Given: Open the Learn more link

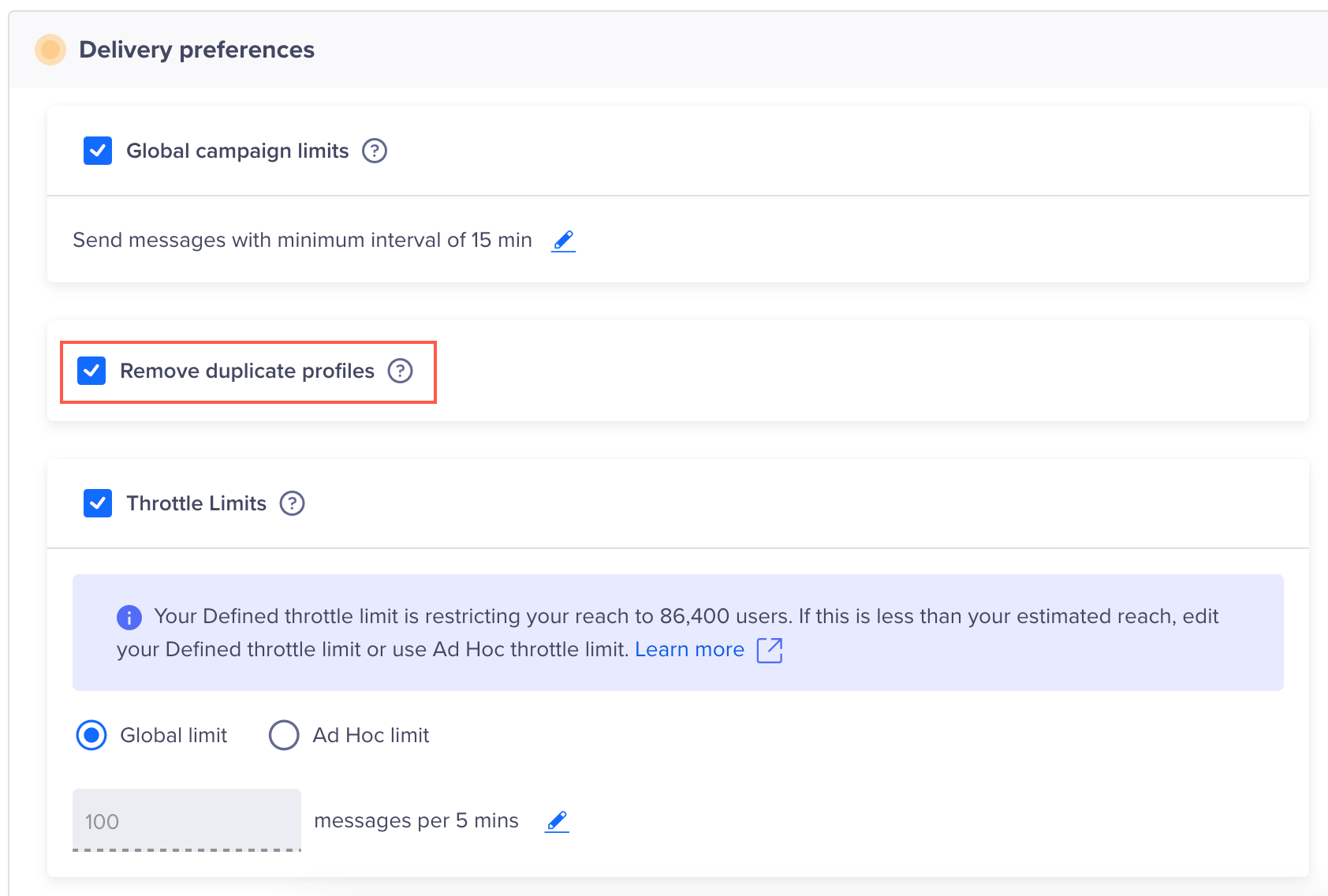Looking at the screenshot, I should pos(689,649).
